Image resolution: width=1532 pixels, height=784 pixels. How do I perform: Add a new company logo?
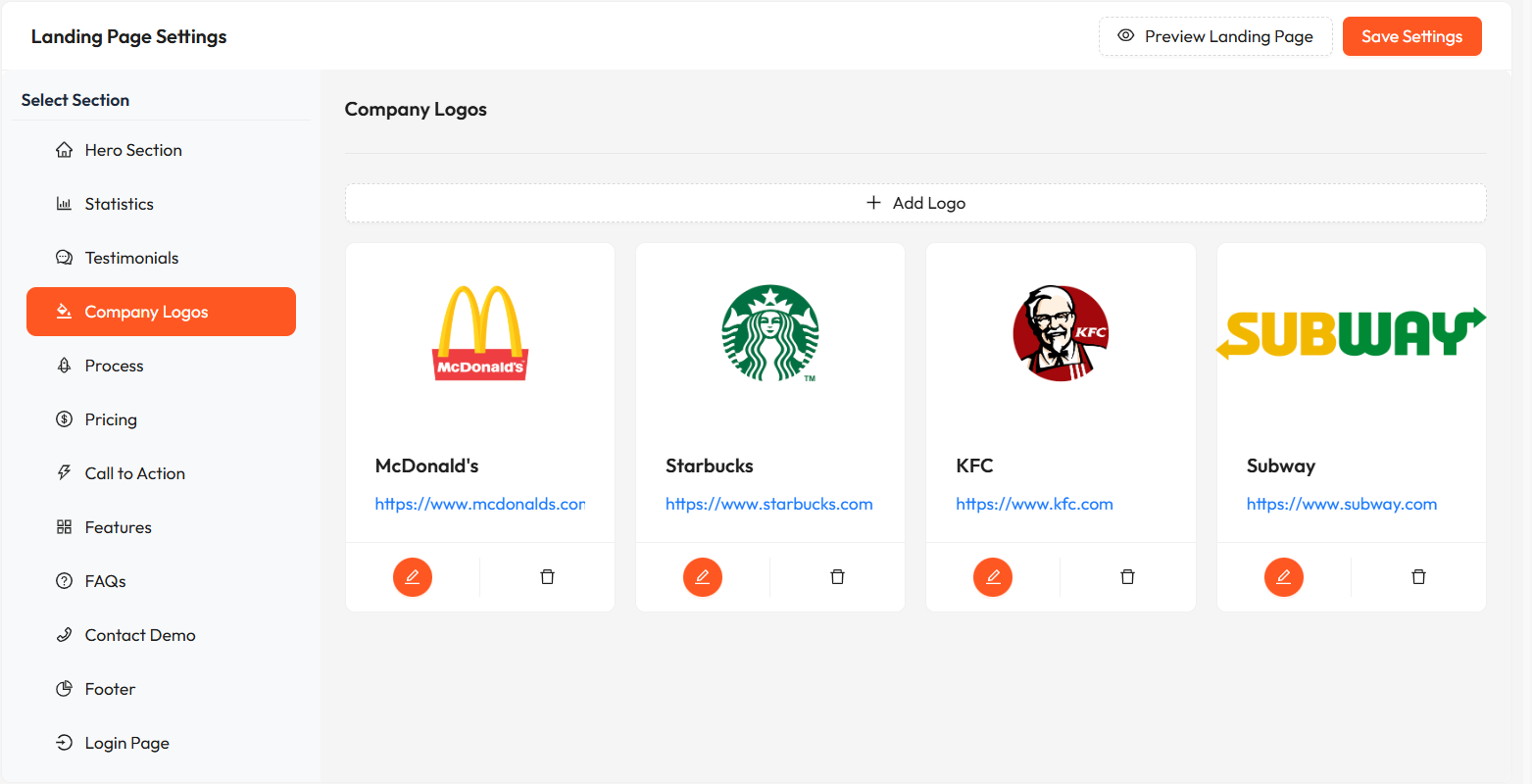[915, 203]
